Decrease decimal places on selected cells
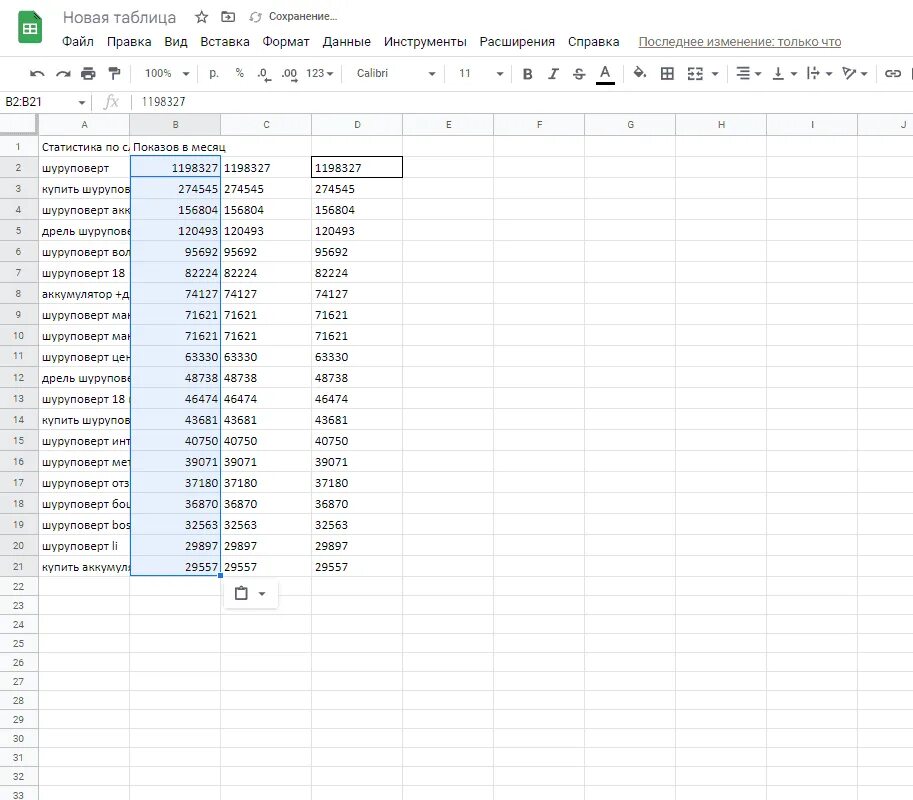This screenshot has height=800, width=913. click(x=262, y=73)
